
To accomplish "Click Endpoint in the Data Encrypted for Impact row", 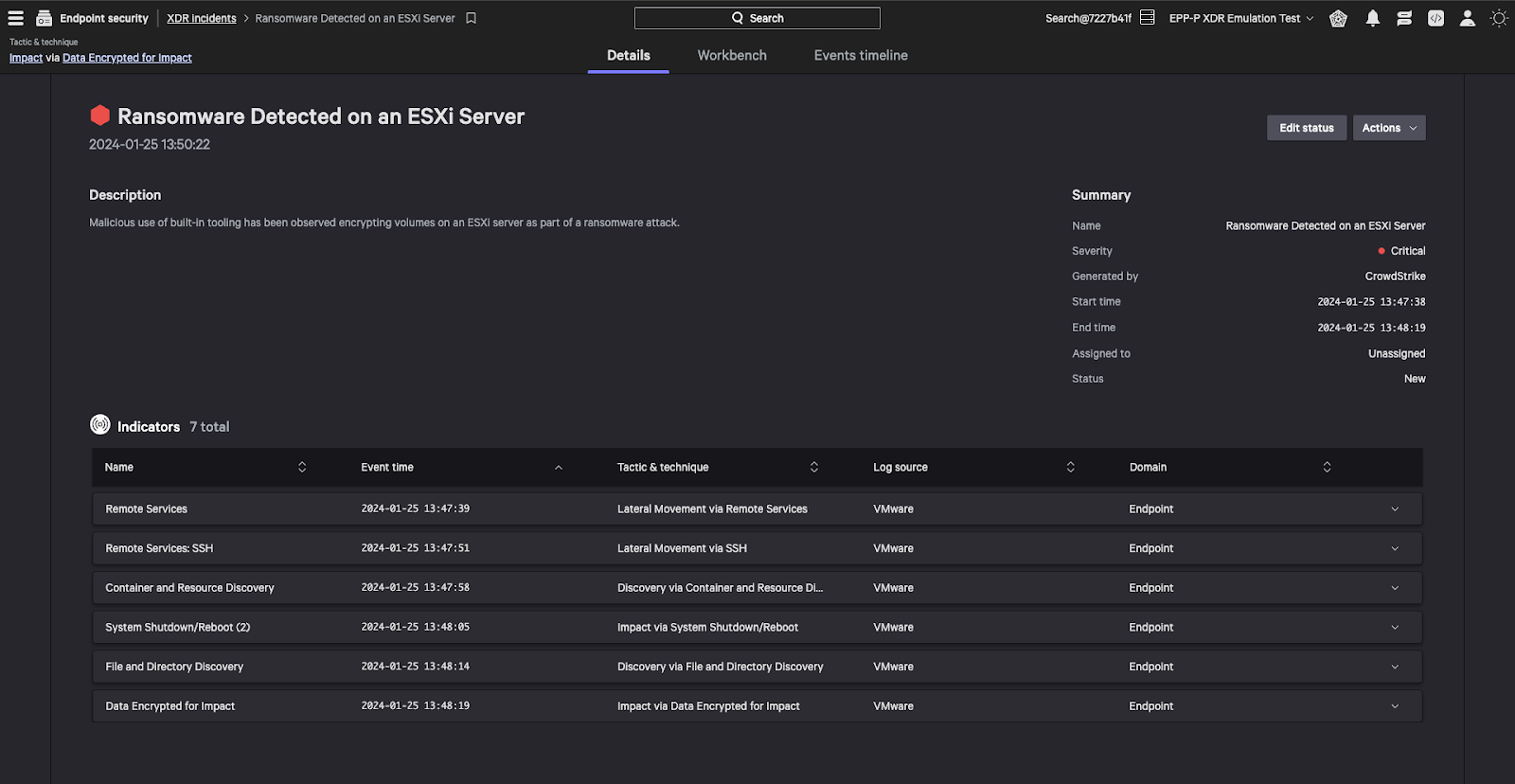I will click(x=1150, y=706).
